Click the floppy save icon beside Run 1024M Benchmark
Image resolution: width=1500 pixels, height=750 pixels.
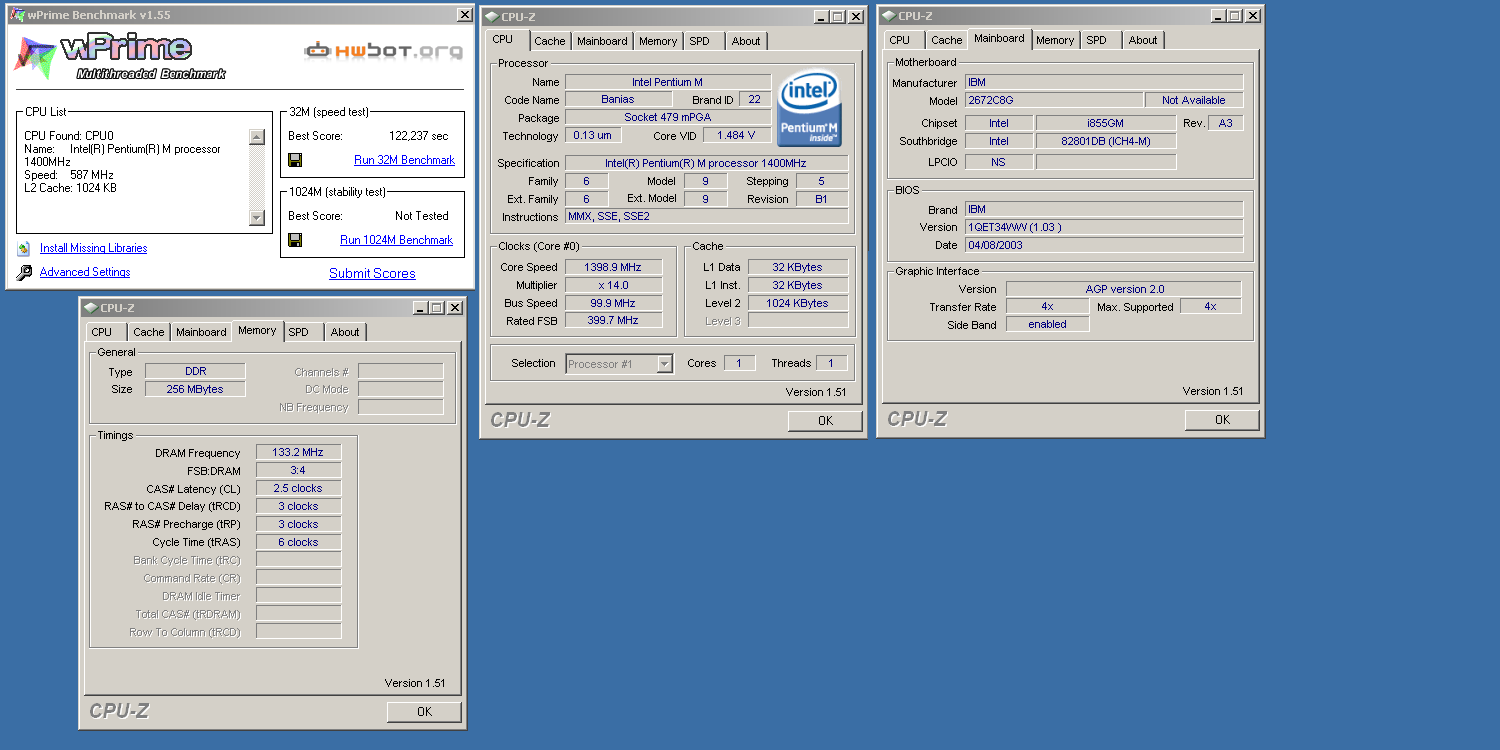[x=295, y=240]
